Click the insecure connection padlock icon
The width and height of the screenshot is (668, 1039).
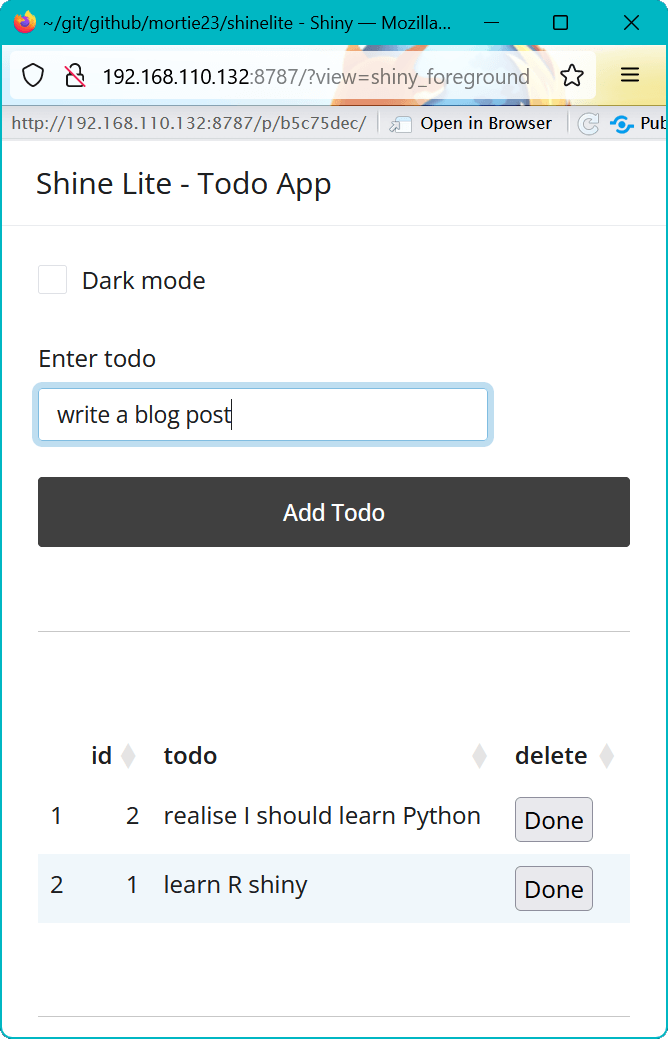pyautogui.click(x=75, y=76)
